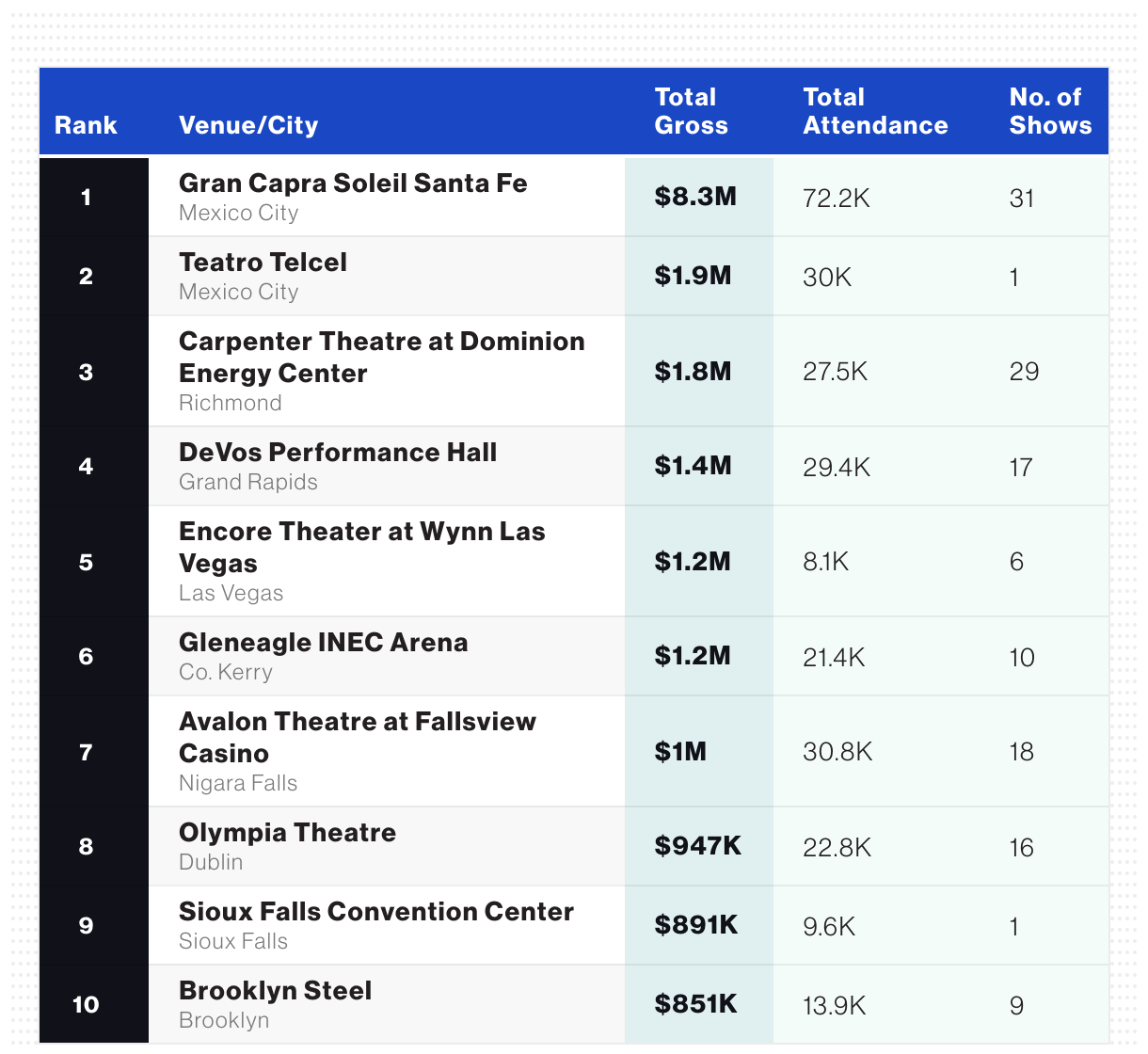Select the "$1.2M" gross for Encore Theater

click(x=693, y=562)
